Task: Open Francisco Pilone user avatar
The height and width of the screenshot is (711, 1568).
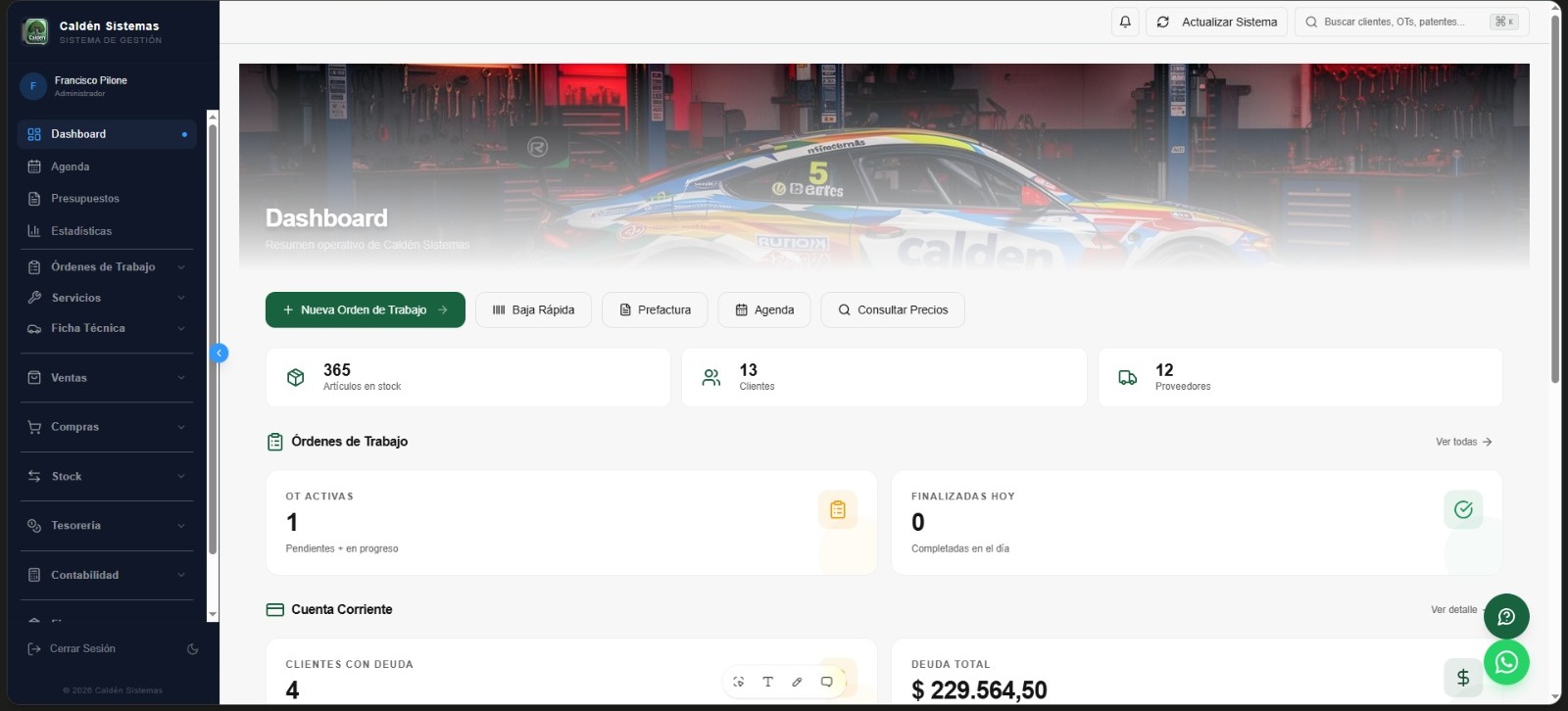Action: click(x=33, y=86)
